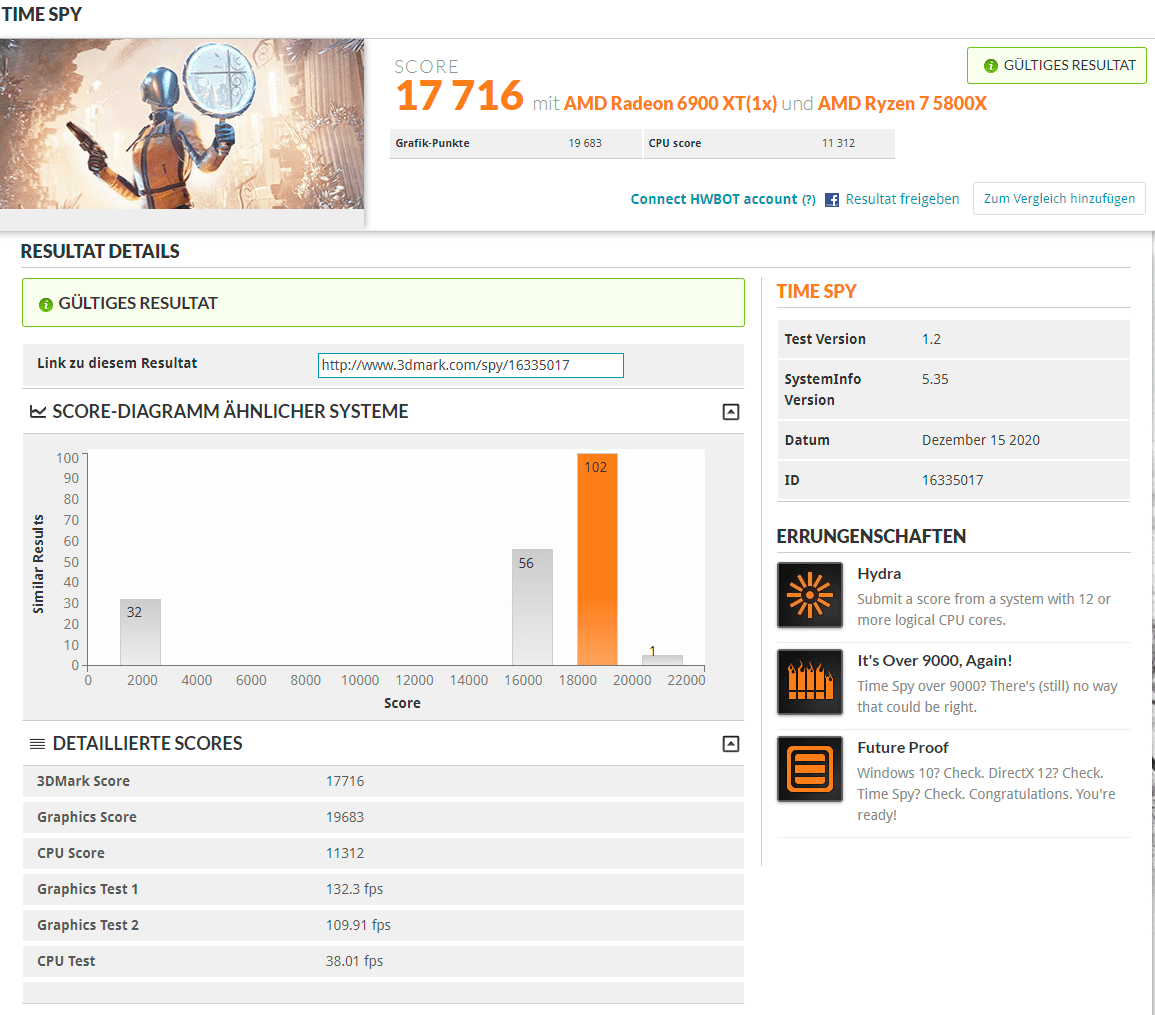Screen dimensions: 1155x1015
Task: Click the list icon beside Detaillierte Scores
Action: [x=37, y=744]
